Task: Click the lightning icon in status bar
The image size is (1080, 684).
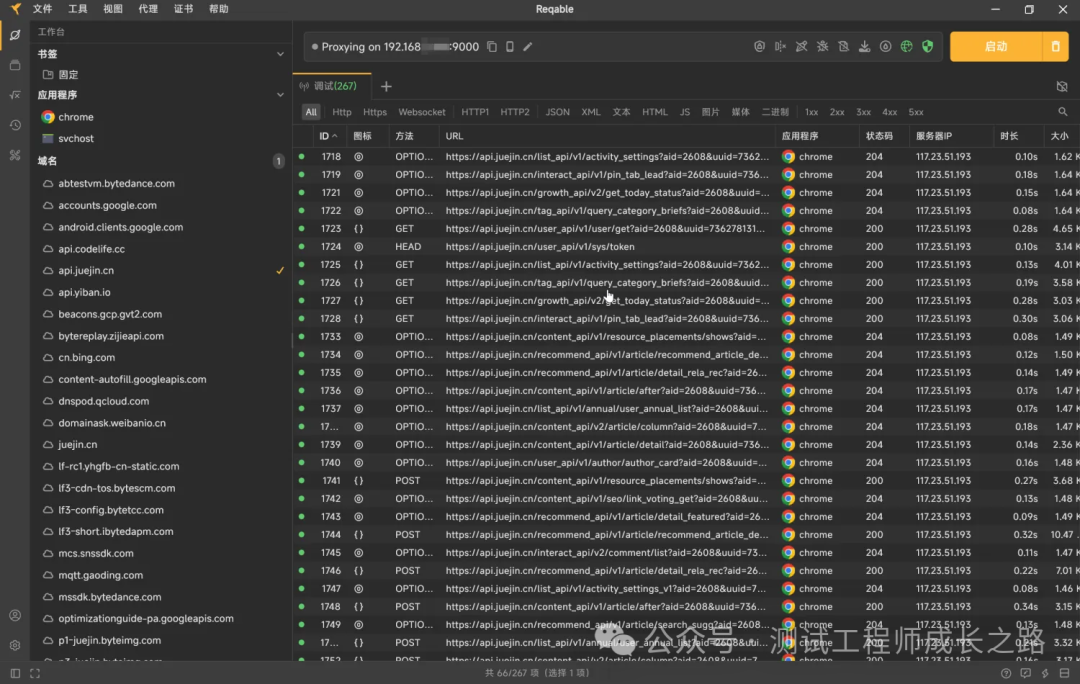Action: 1045,674
